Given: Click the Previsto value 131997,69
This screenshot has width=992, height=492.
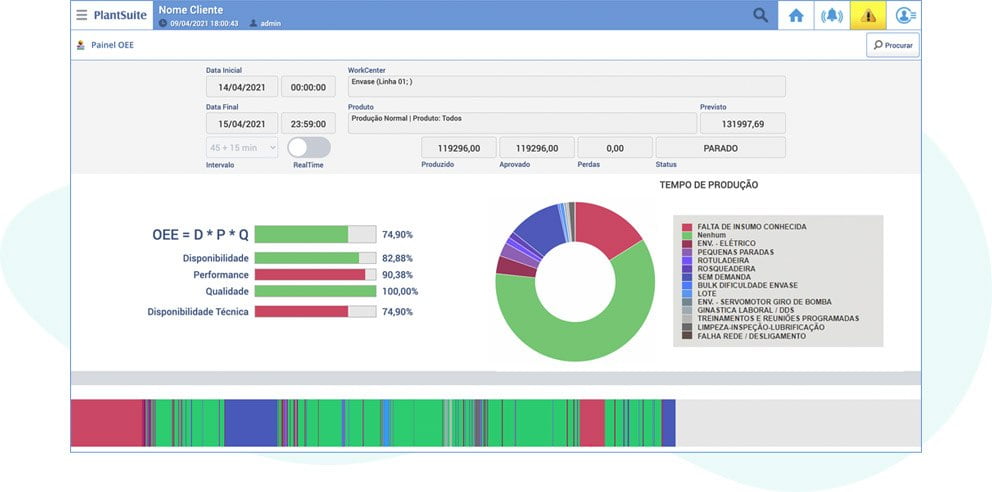Looking at the screenshot, I should [743, 123].
